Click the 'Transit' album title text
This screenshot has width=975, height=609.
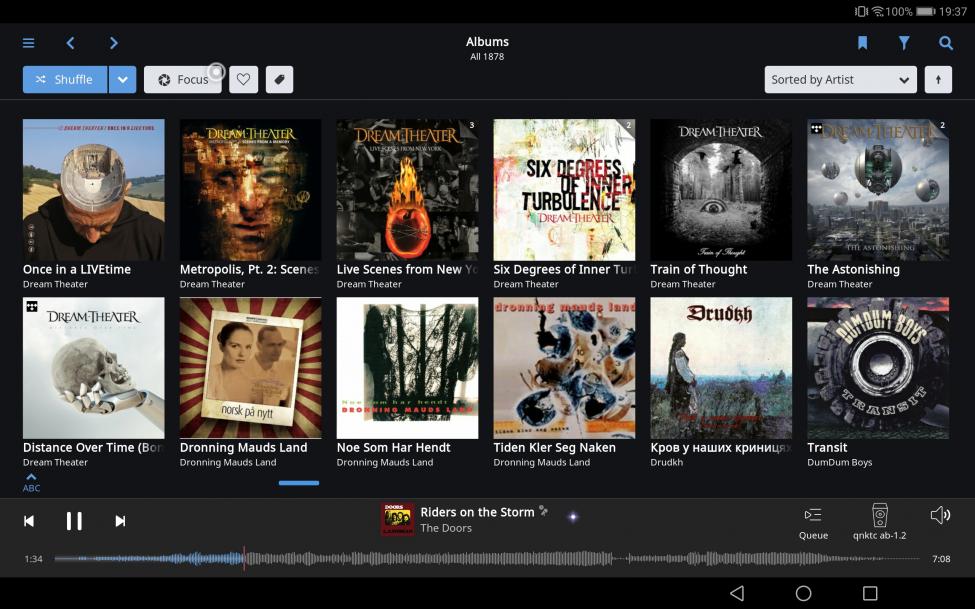827,447
